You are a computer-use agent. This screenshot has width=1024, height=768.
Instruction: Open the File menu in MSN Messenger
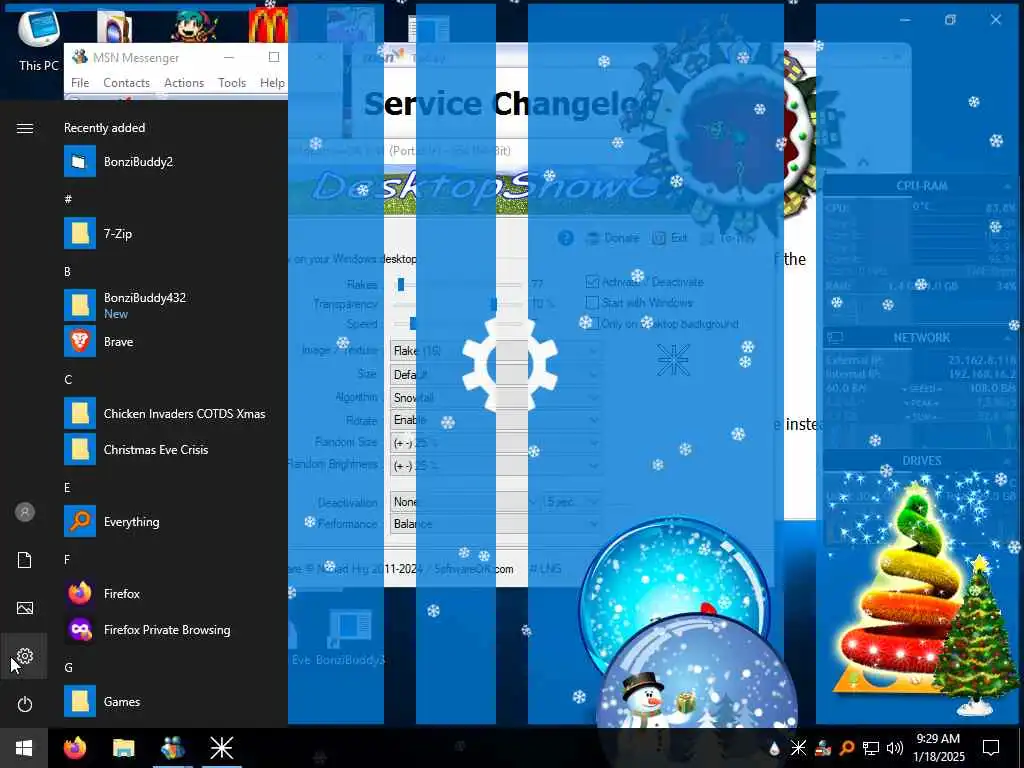click(x=80, y=82)
